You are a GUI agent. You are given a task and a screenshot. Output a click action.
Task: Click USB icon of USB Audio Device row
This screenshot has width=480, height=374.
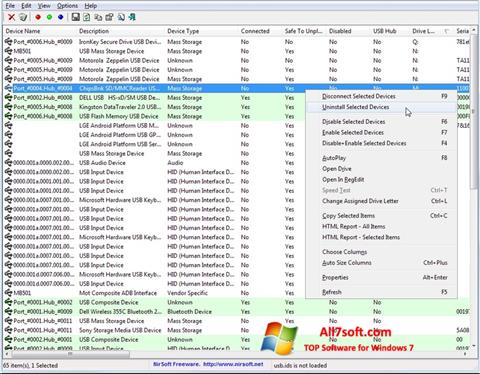pos(9,163)
